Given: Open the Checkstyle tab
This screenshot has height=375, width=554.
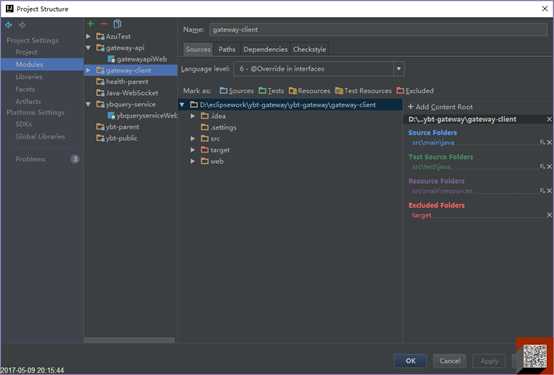Looking at the screenshot, I should [310, 49].
